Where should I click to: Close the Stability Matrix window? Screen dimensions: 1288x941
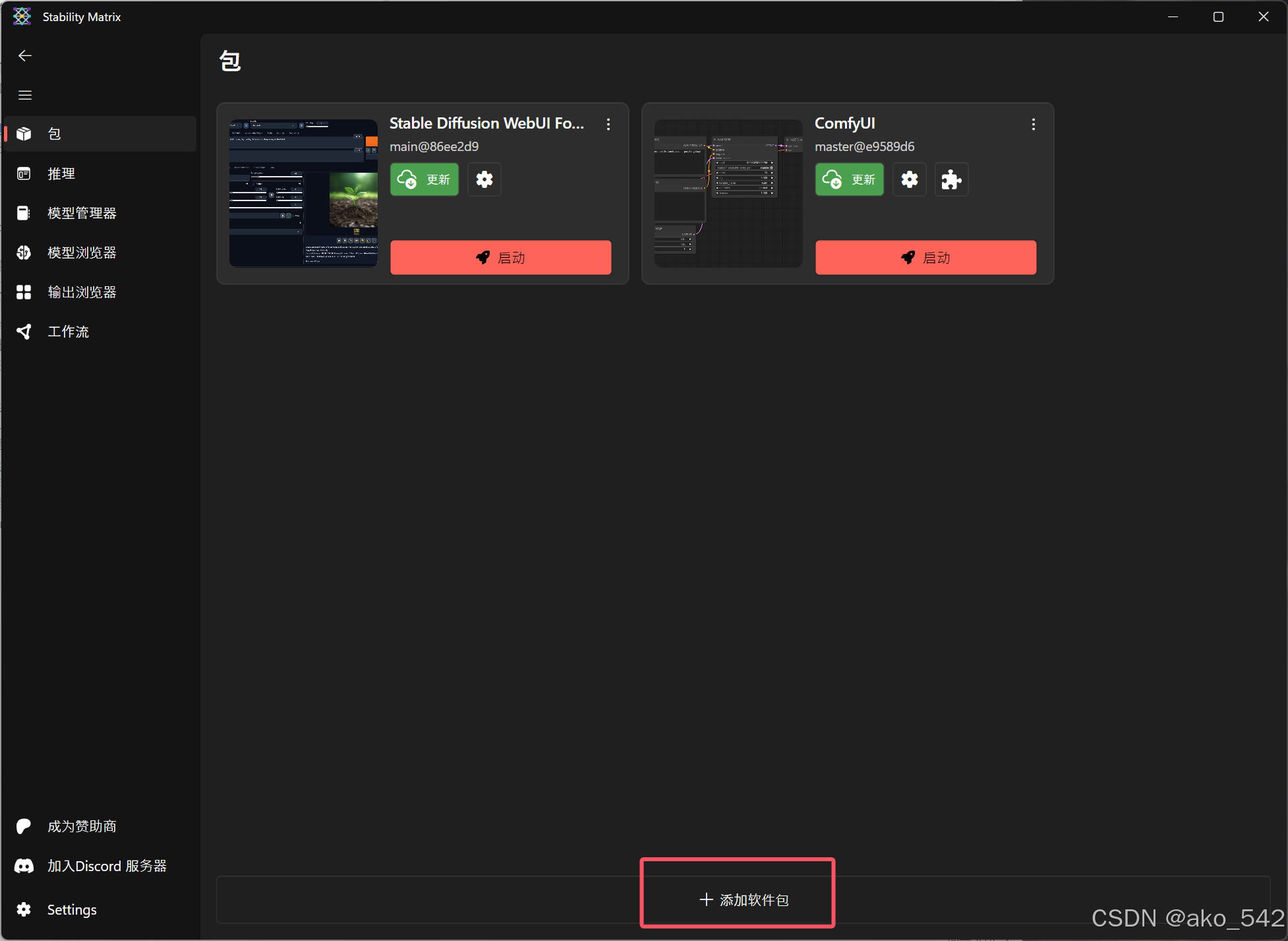1264,16
